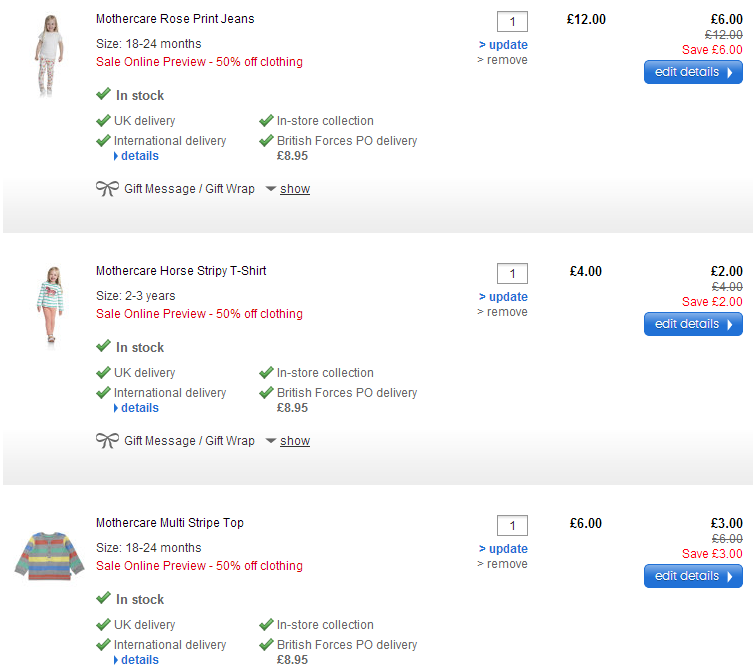Click the gift bow icon for Horse Stripy T-Shirt
753x666 pixels.
107,441
